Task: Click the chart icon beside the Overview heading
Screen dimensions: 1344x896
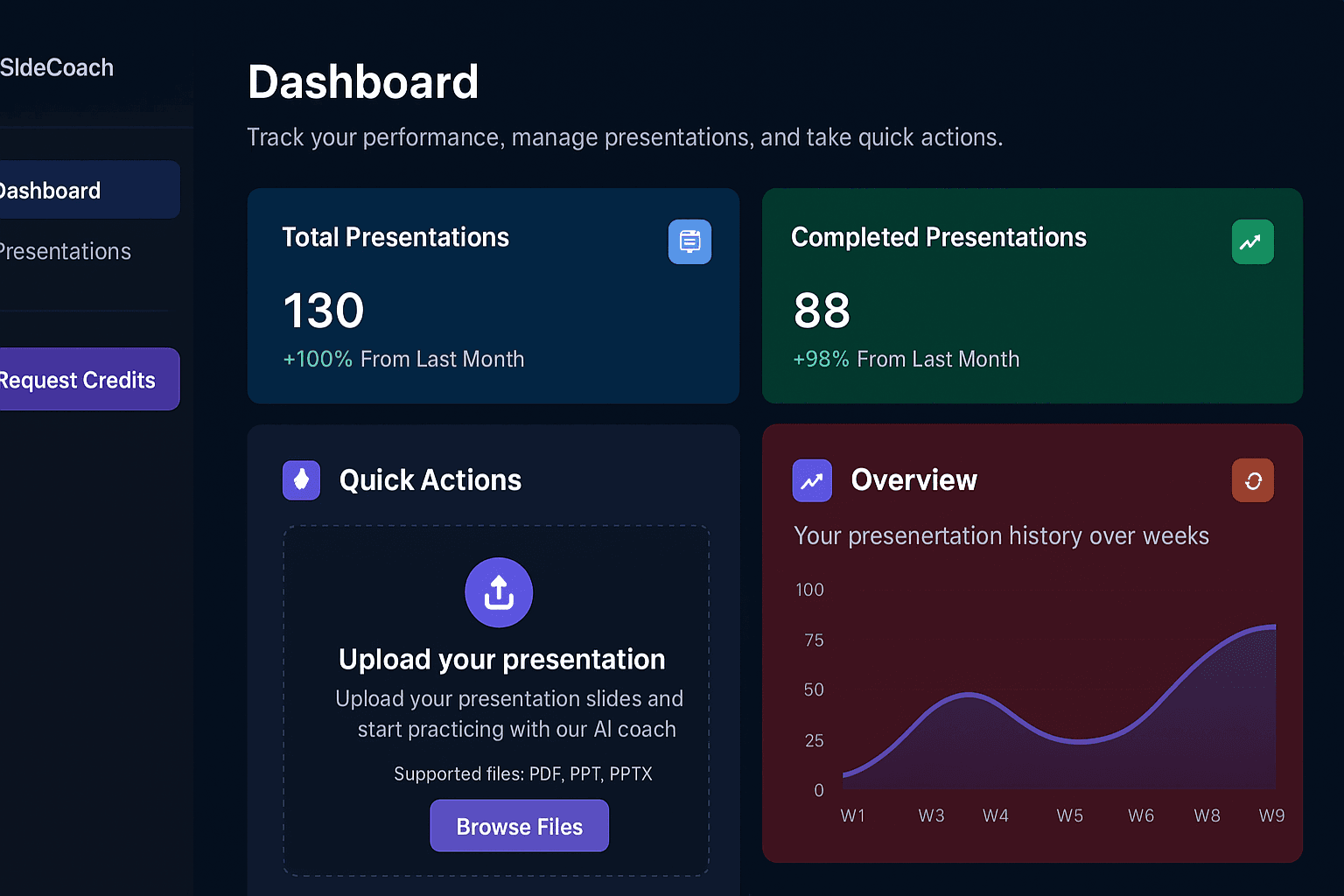Action: [812, 479]
